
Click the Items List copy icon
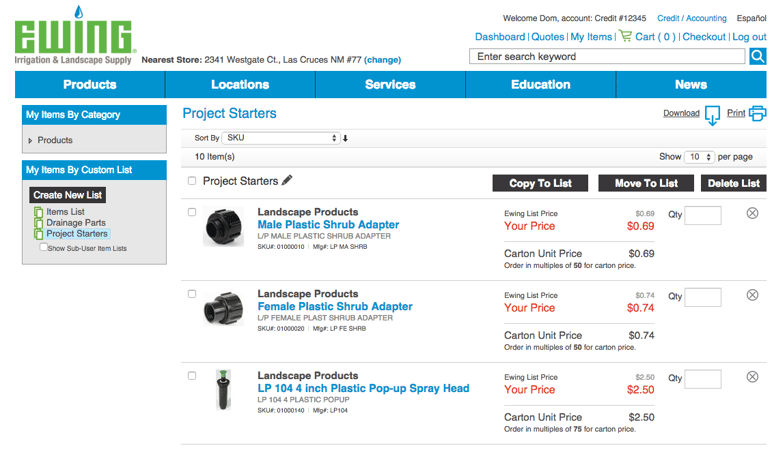pos(38,212)
